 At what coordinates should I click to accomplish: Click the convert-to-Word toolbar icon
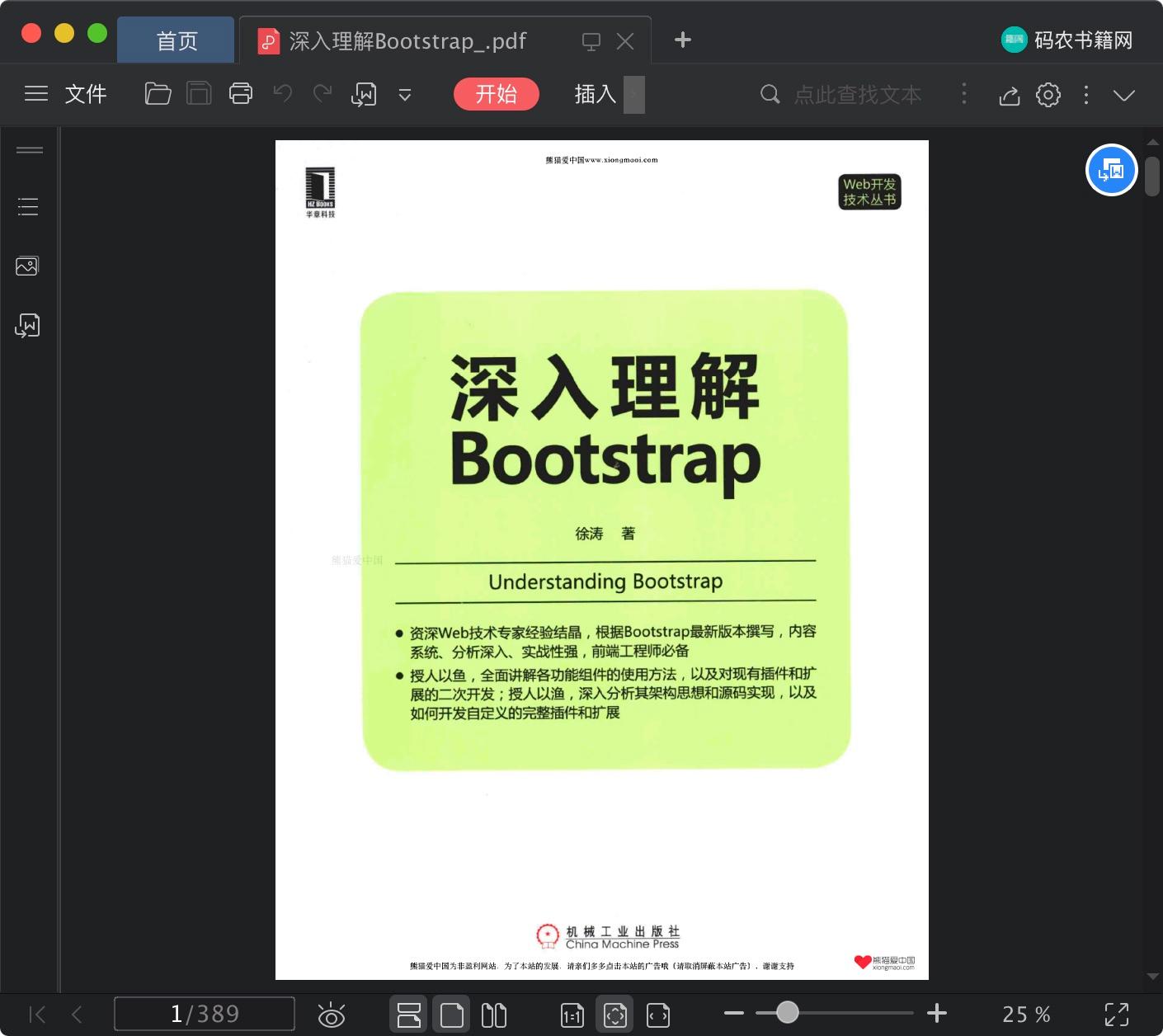(x=364, y=95)
